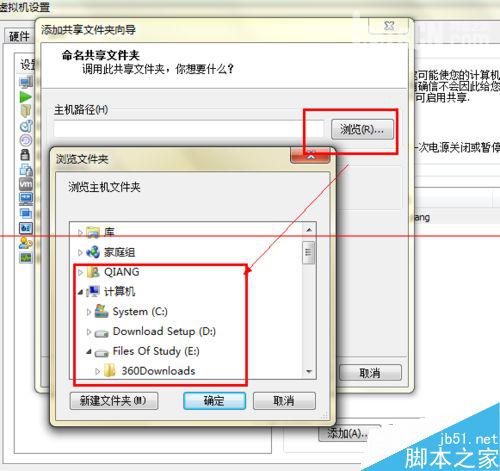
Task: Select the 360Downloads folder icon
Action: click(110, 370)
